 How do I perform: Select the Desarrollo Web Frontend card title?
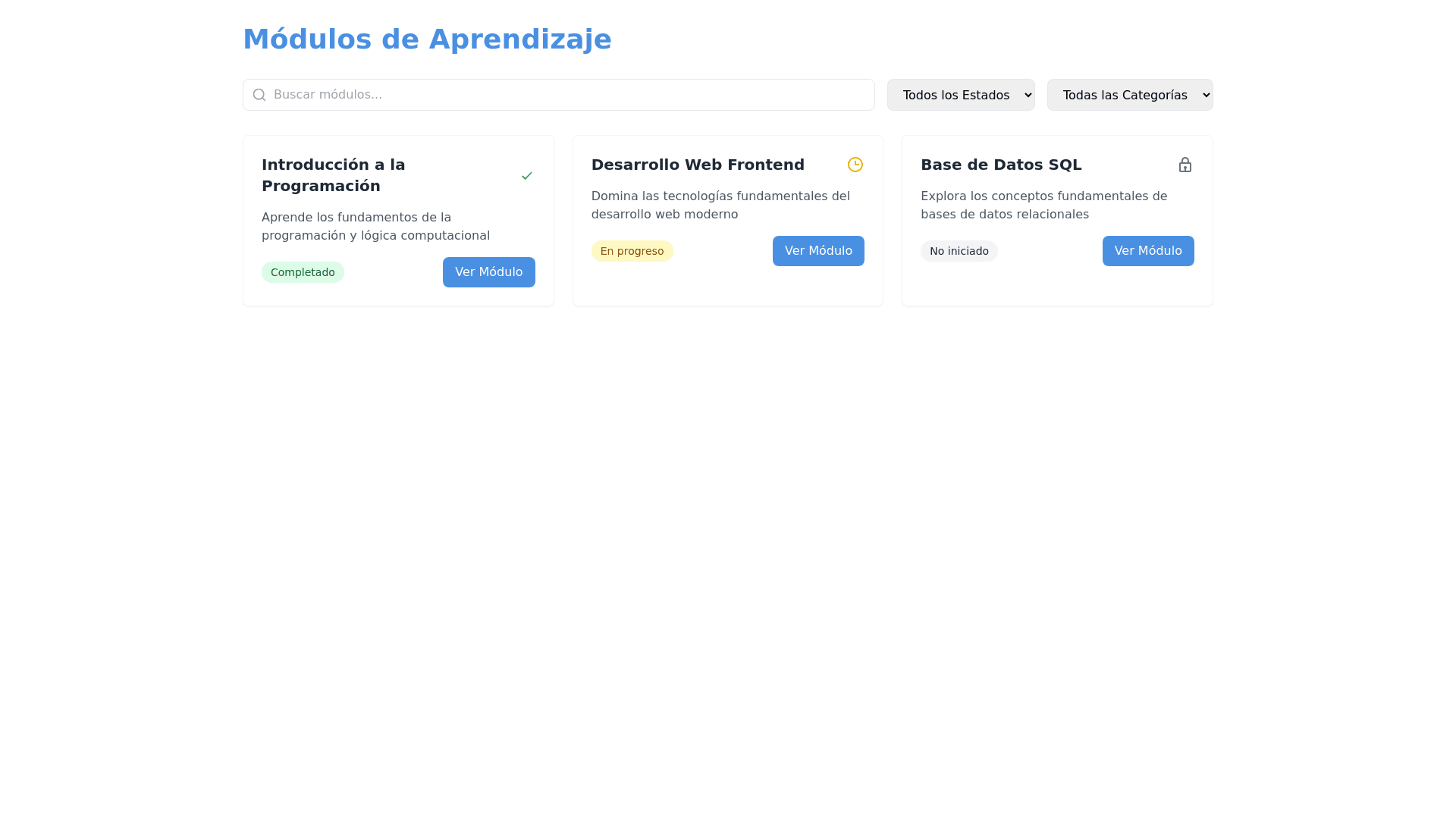(698, 165)
